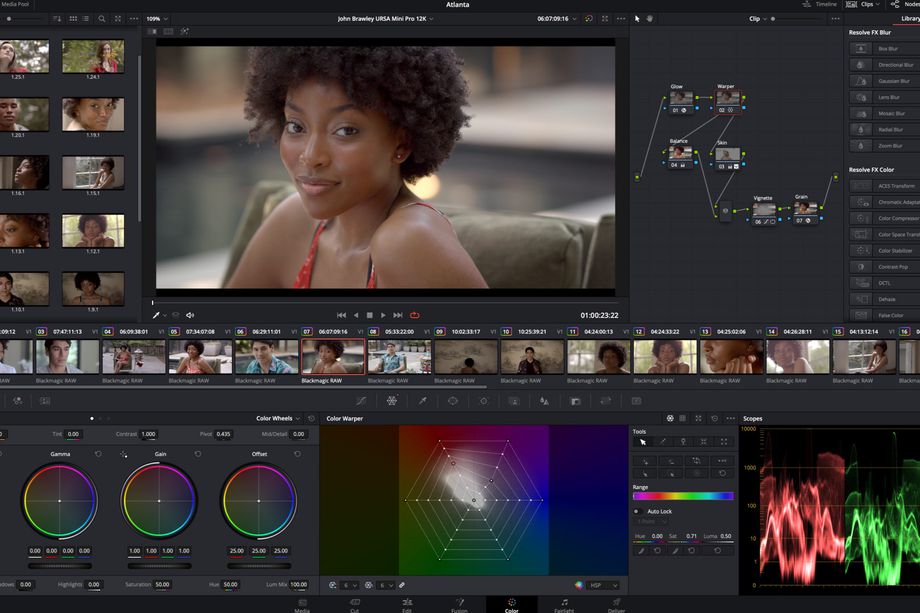Open the Clip dropdown above the node graph
The width and height of the screenshot is (920, 613).
(x=756, y=18)
